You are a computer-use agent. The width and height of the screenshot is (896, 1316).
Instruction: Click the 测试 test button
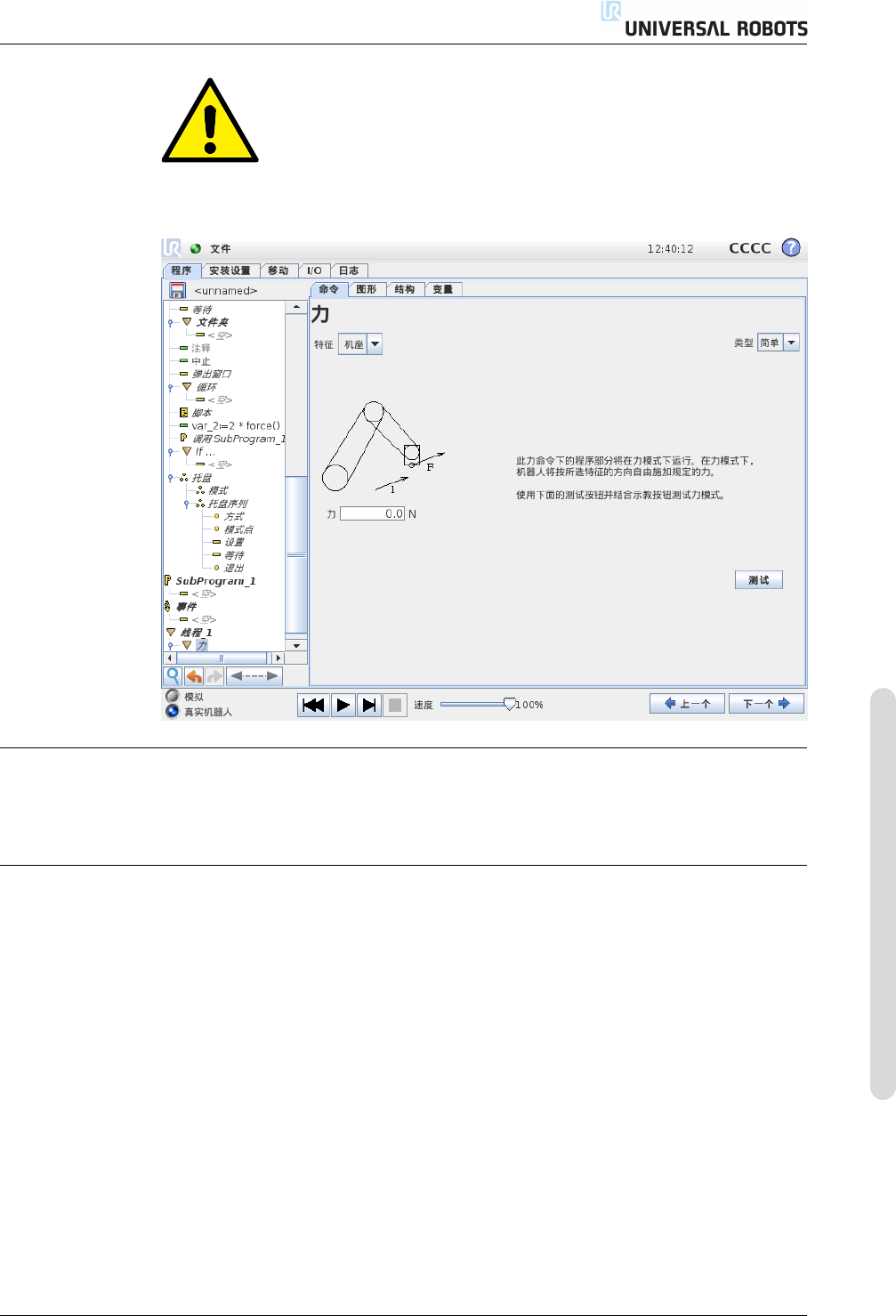coord(759,580)
